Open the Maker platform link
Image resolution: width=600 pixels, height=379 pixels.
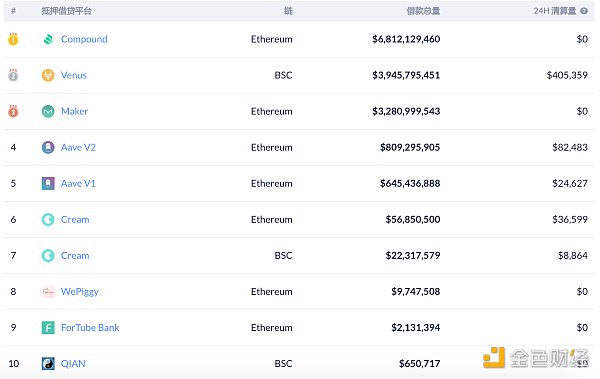point(74,111)
